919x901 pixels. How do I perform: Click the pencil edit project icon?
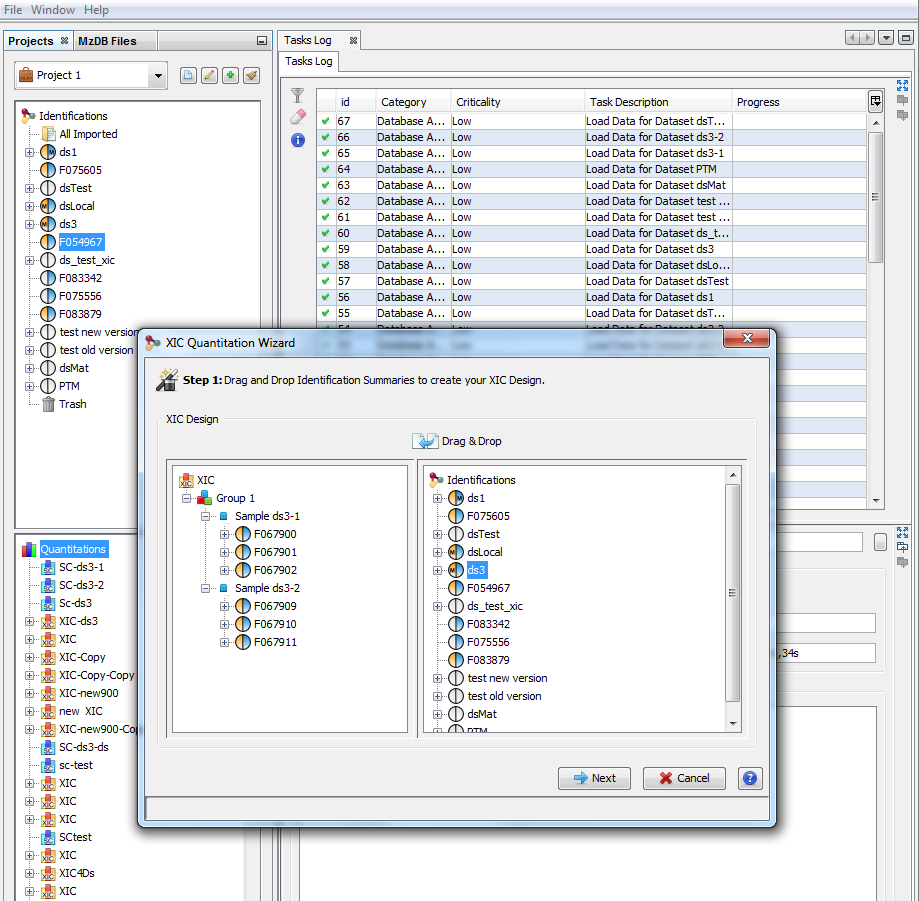click(209, 76)
